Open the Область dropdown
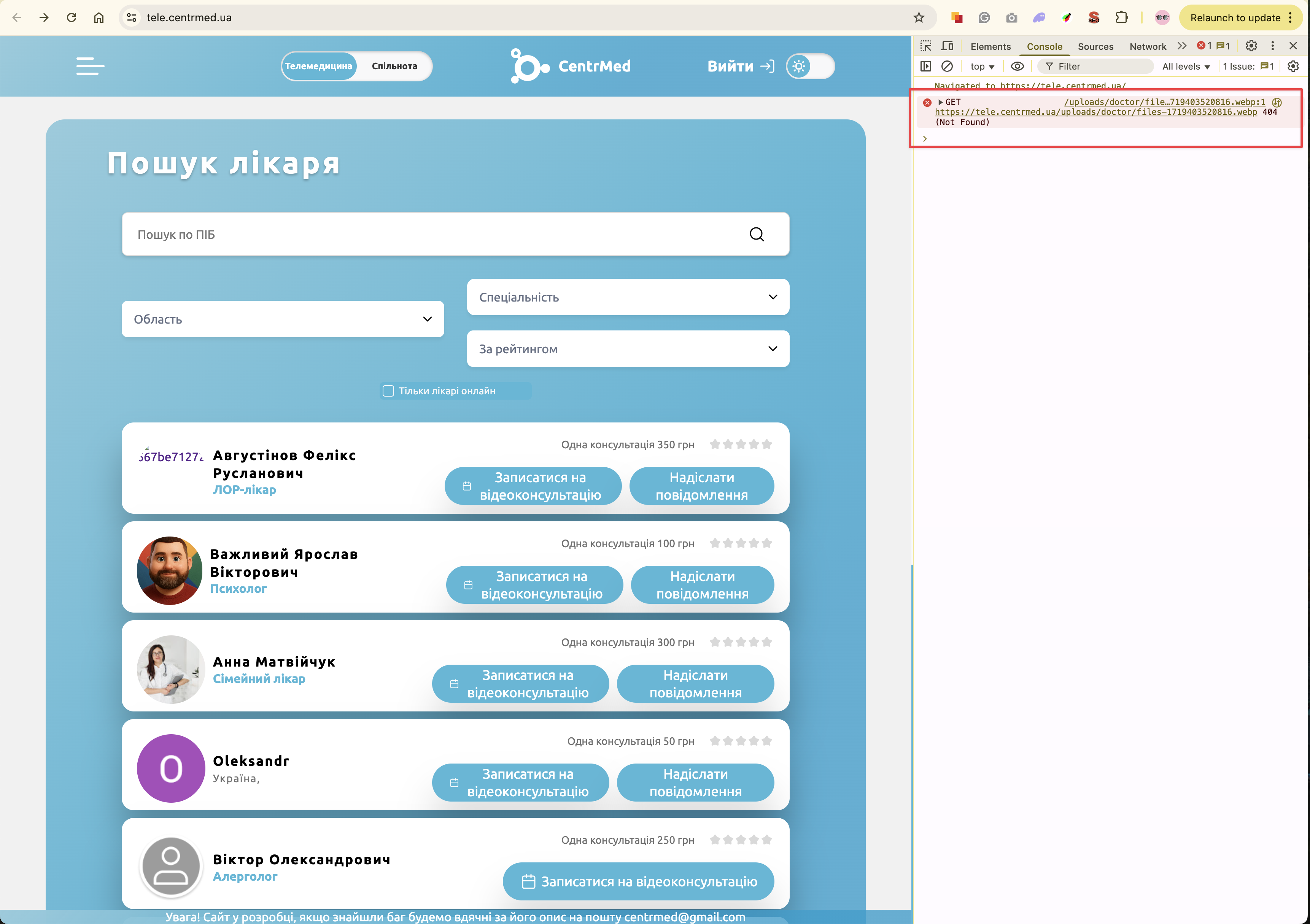 (x=282, y=319)
